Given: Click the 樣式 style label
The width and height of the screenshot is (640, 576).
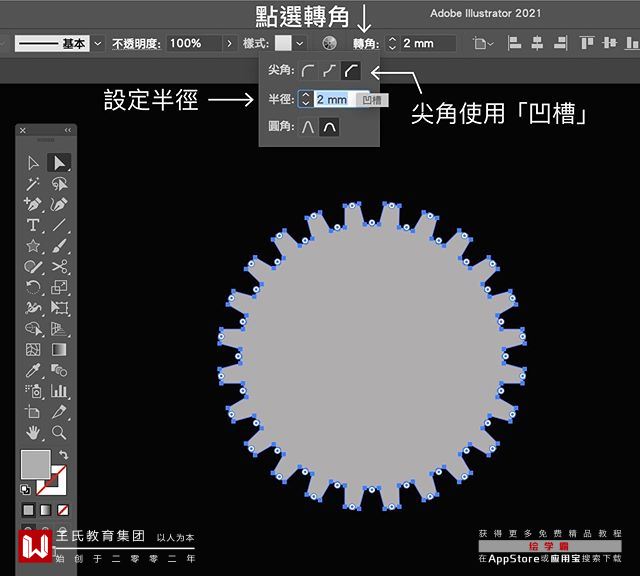Looking at the screenshot, I should (x=256, y=43).
